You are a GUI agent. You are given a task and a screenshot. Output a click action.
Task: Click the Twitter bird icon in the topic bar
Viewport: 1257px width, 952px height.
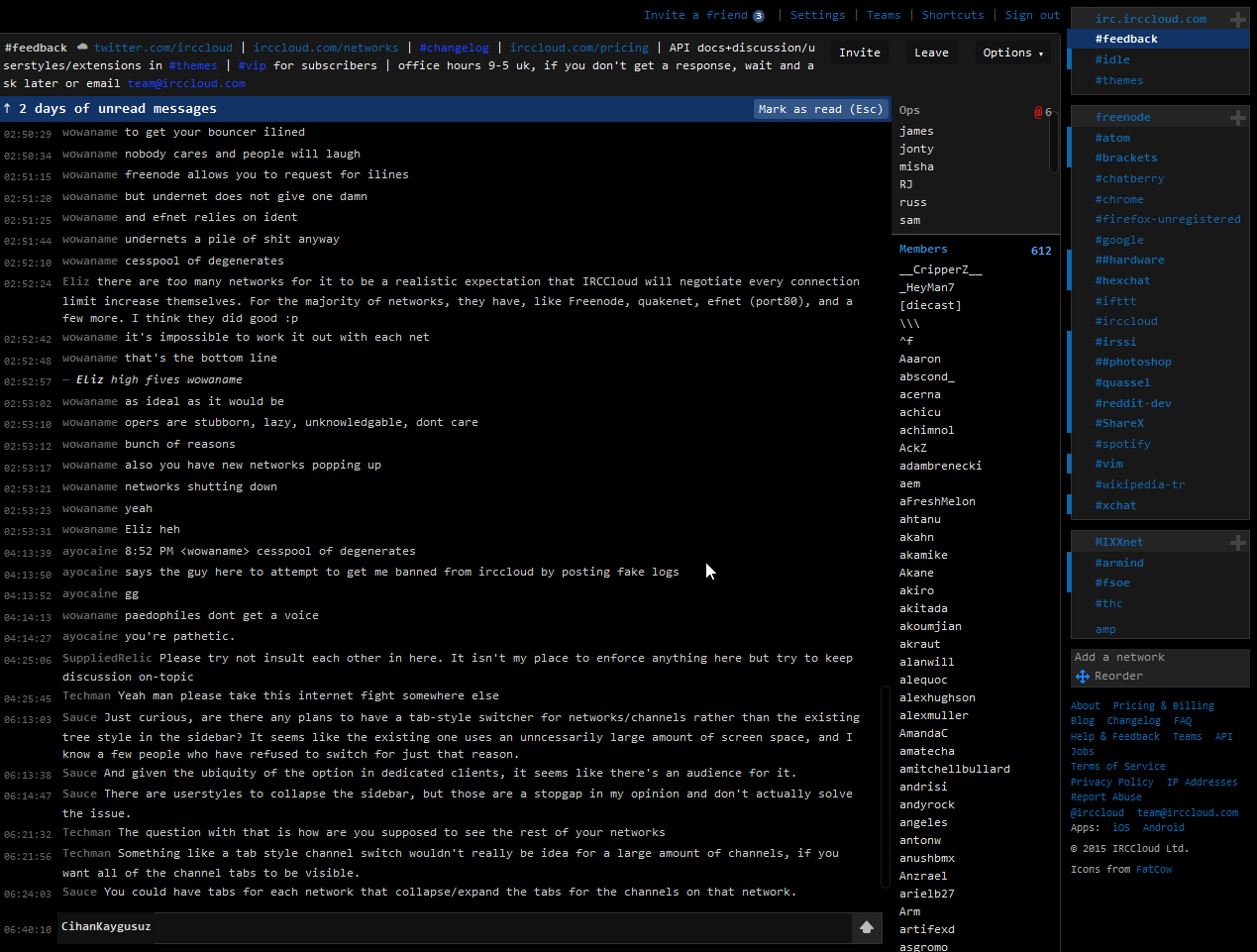click(83, 46)
